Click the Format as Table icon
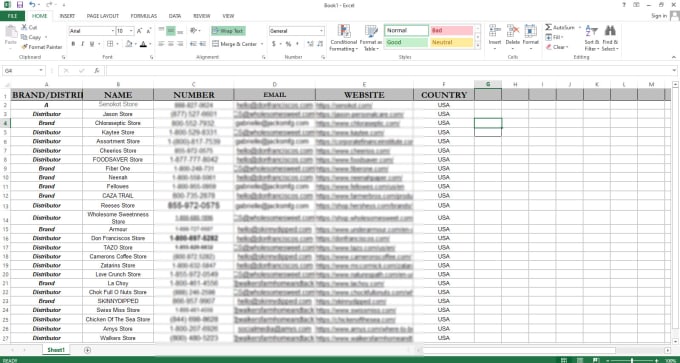The width and height of the screenshot is (680, 363). 371,38
